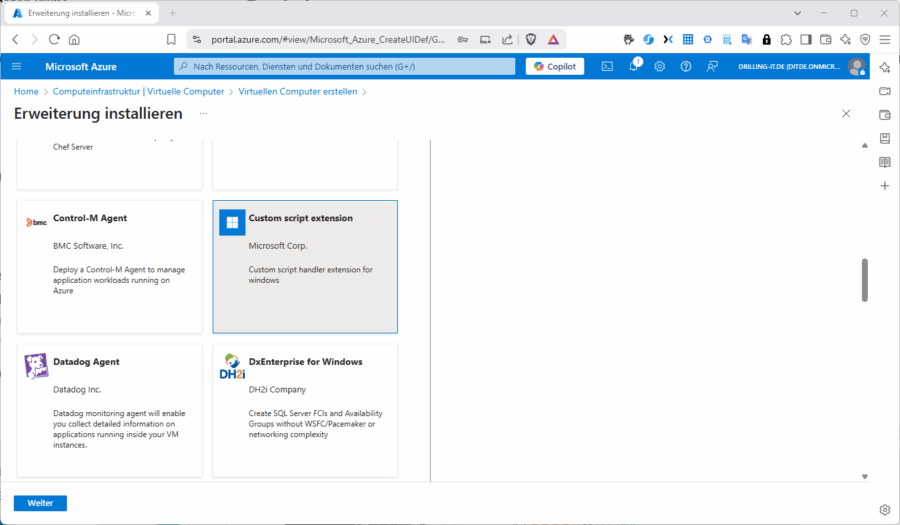The height and width of the screenshot is (525, 900).
Task: Launch Copilot from the Azure header
Action: tap(554, 67)
